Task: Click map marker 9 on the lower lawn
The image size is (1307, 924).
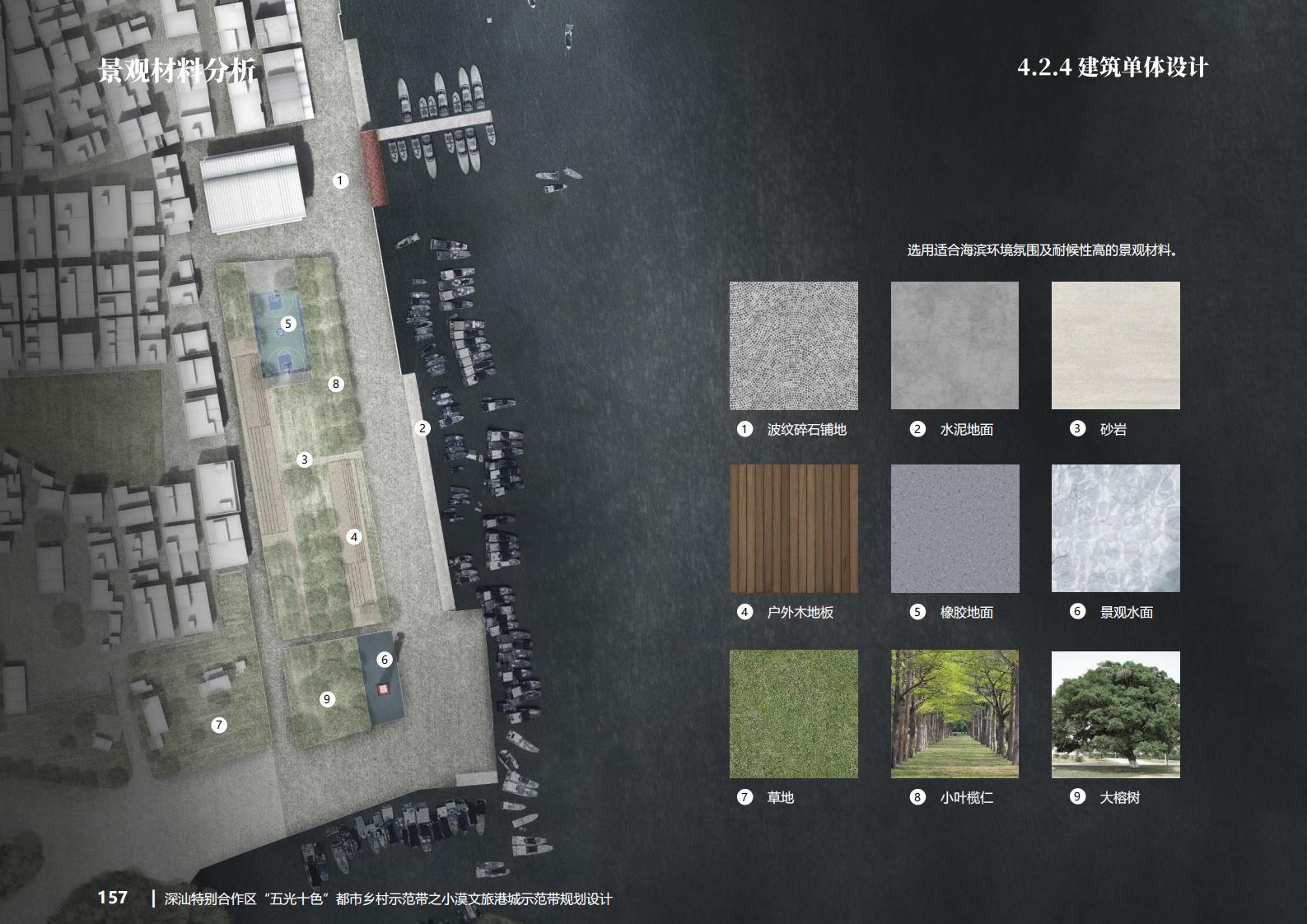Action: click(x=327, y=699)
